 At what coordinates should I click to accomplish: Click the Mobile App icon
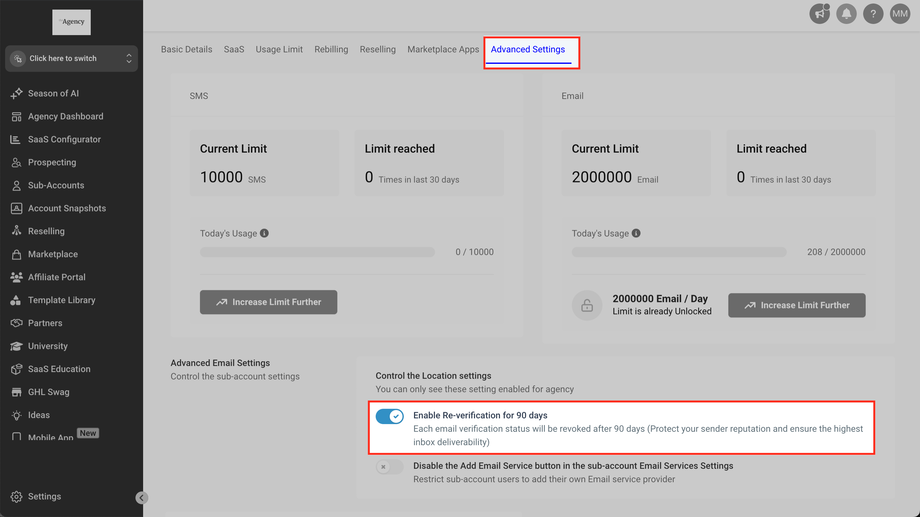pos(16,437)
